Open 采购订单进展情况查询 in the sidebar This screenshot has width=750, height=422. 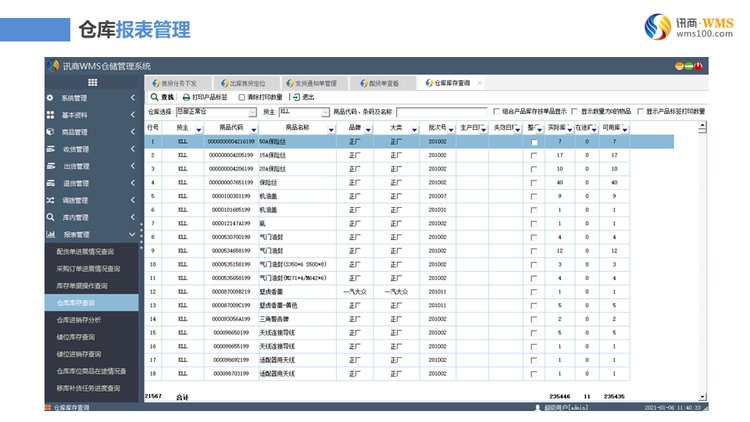click(x=88, y=268)
